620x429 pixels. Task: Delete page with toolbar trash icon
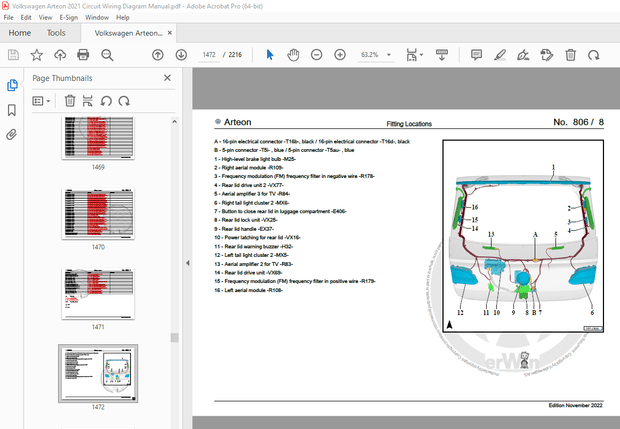point(570,55)
